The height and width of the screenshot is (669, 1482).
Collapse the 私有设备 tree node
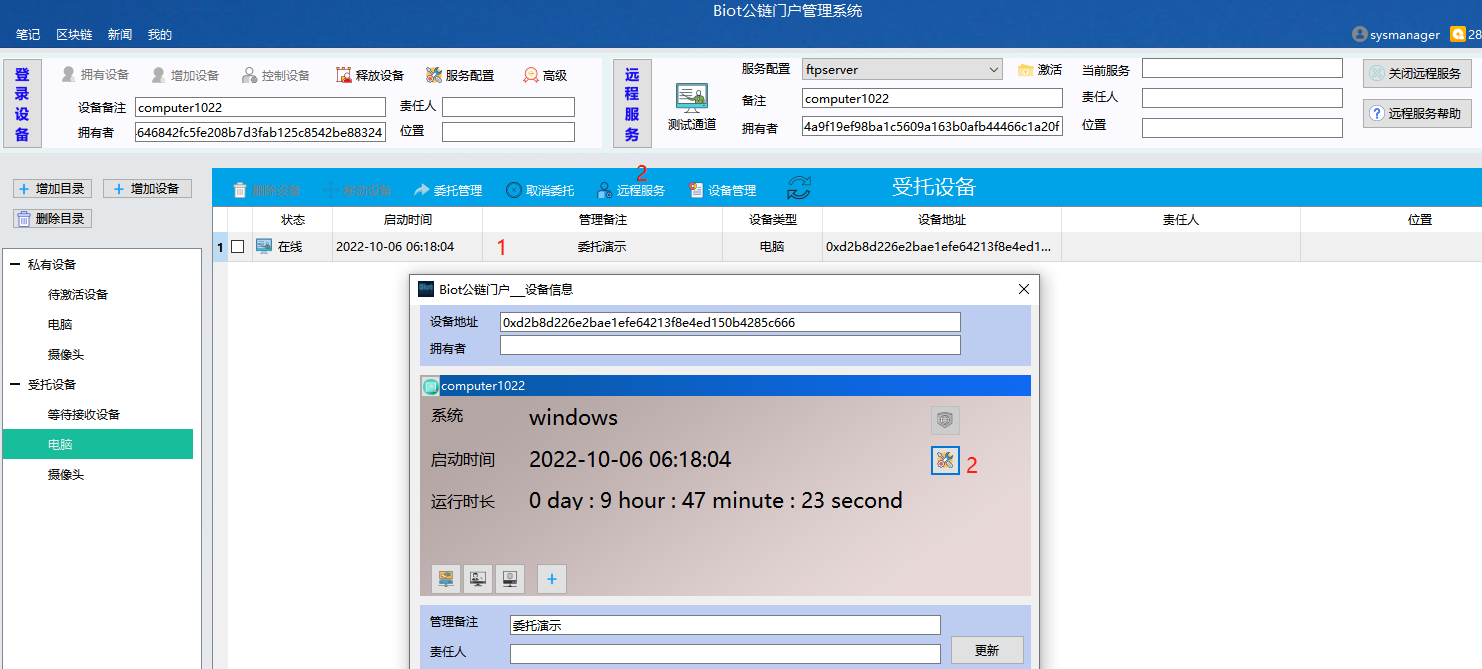(15, 265)
